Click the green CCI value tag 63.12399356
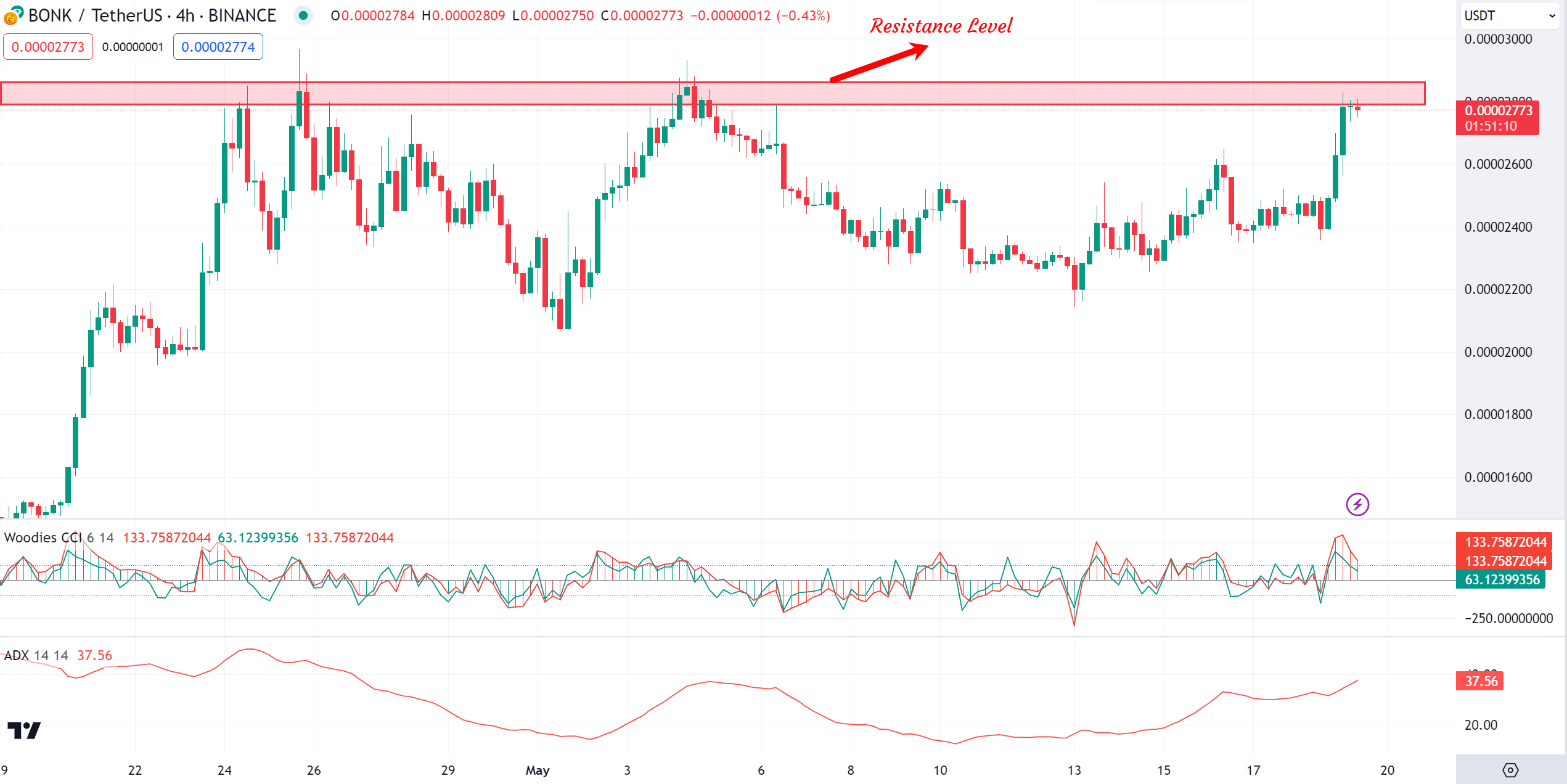This screenshot has height=784, width=1567. (1501, 579)
